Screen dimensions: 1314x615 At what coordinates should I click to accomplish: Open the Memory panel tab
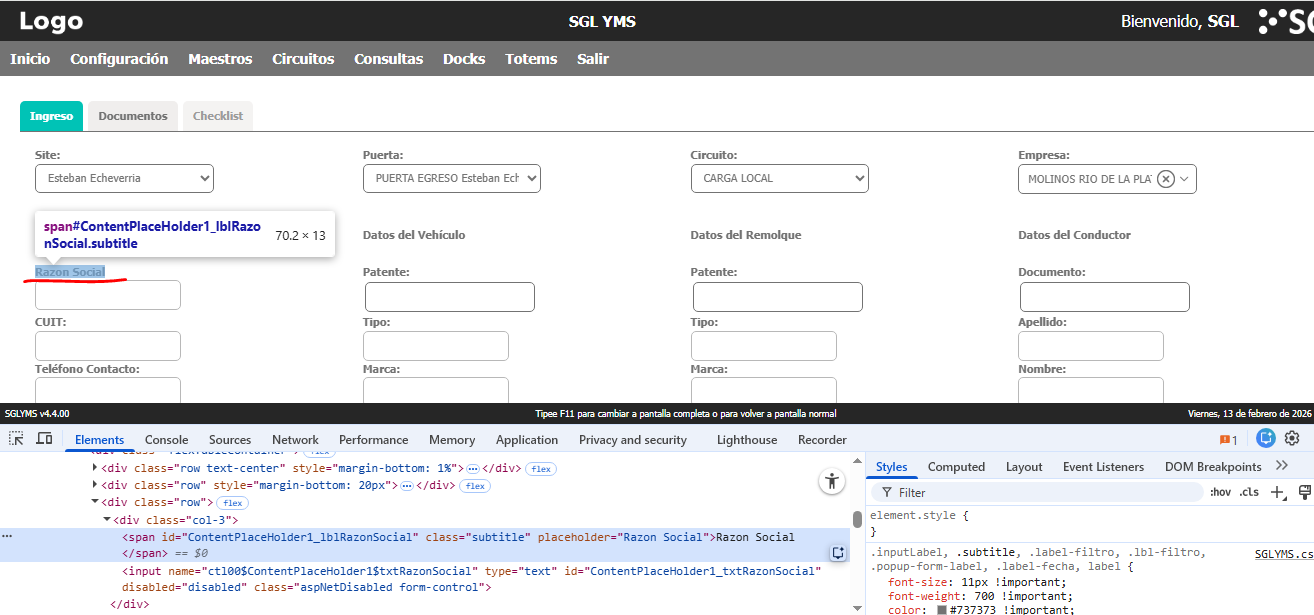click(x=452, y=440)
